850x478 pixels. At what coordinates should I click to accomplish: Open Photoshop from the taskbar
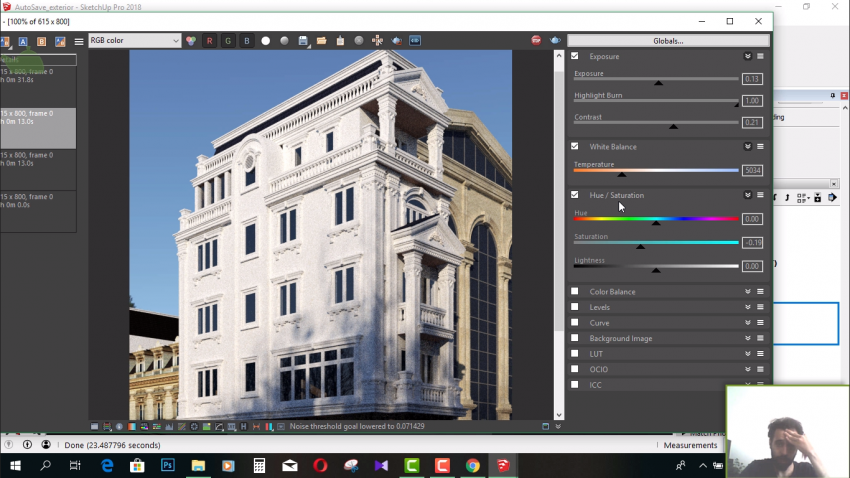[168, 466]
